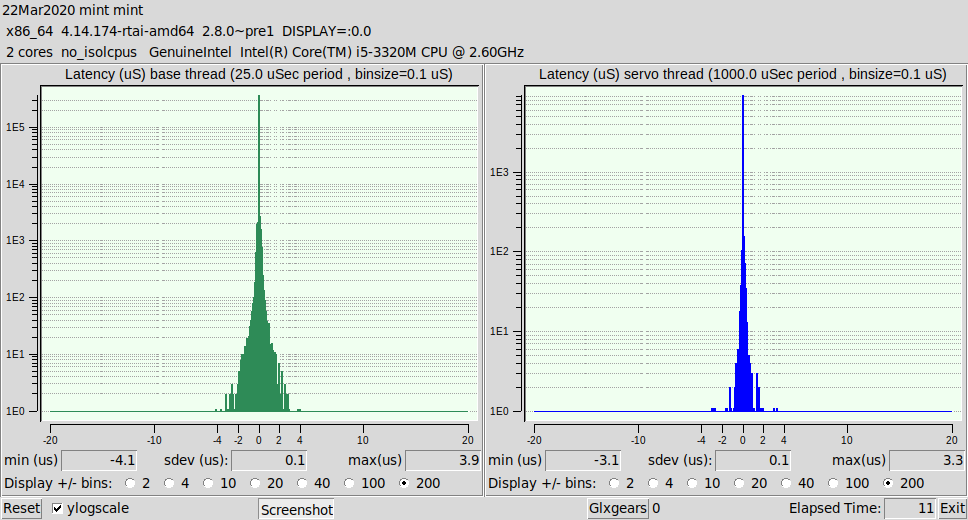
Task: Launch Glxgears load test
Action: (617, 508)
